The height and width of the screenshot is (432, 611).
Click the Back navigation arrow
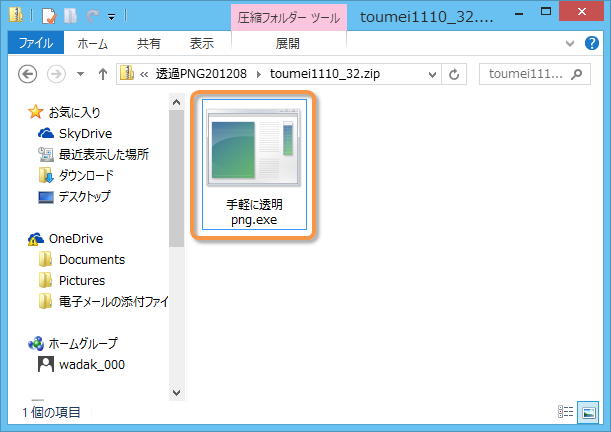click(x=28, y=74)
